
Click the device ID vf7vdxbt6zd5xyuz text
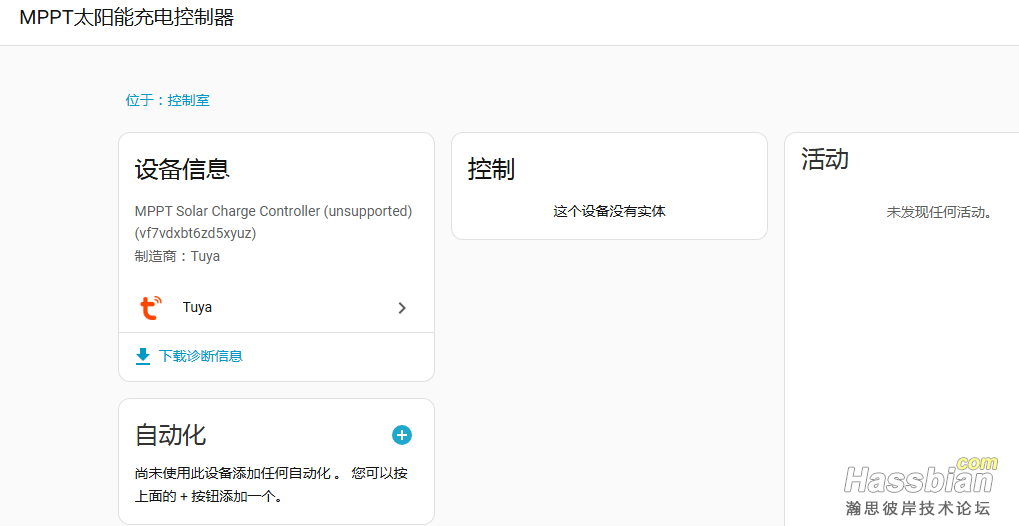click(x=195, y=233)
